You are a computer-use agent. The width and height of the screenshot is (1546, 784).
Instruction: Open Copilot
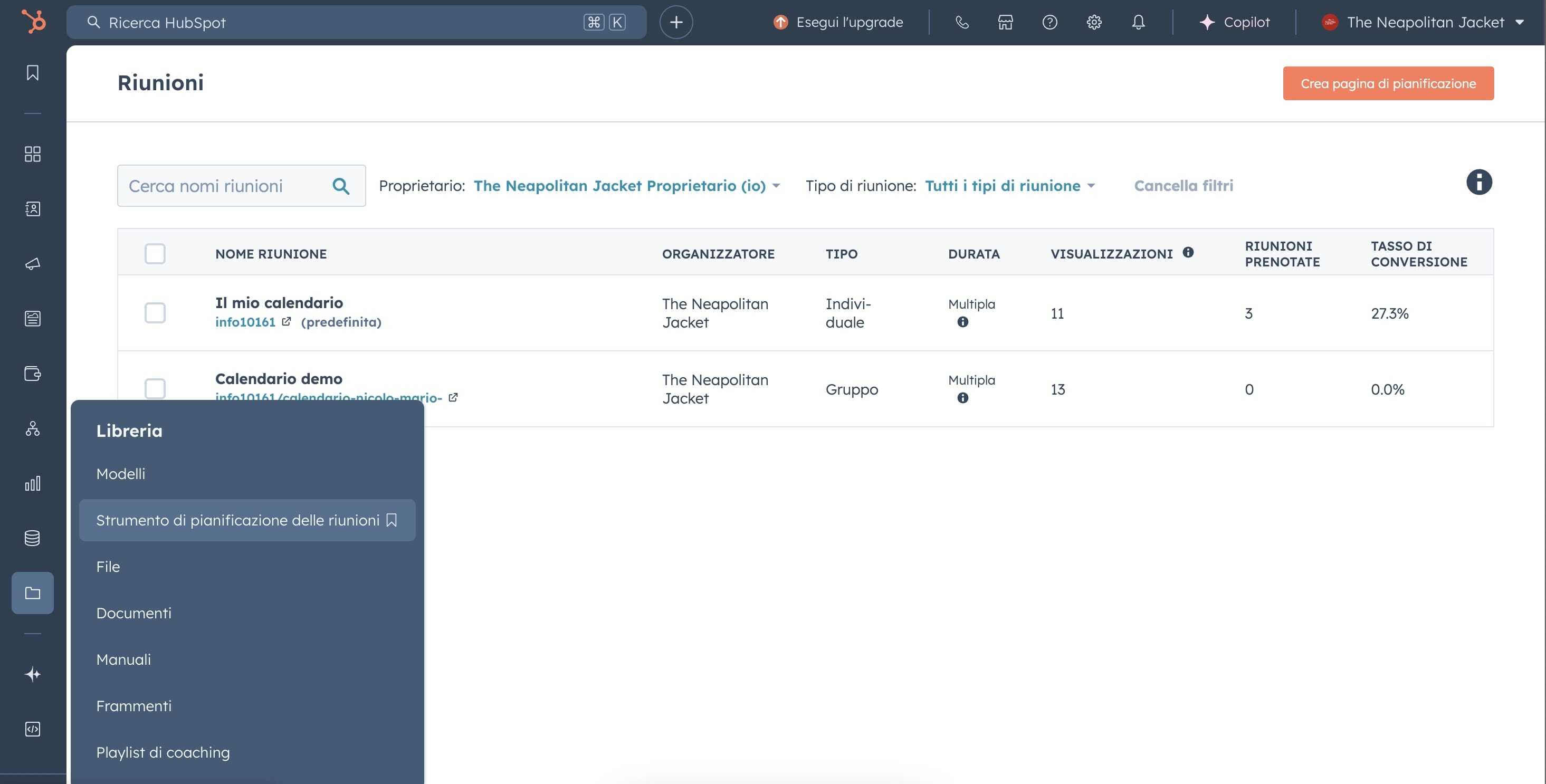1235,22
